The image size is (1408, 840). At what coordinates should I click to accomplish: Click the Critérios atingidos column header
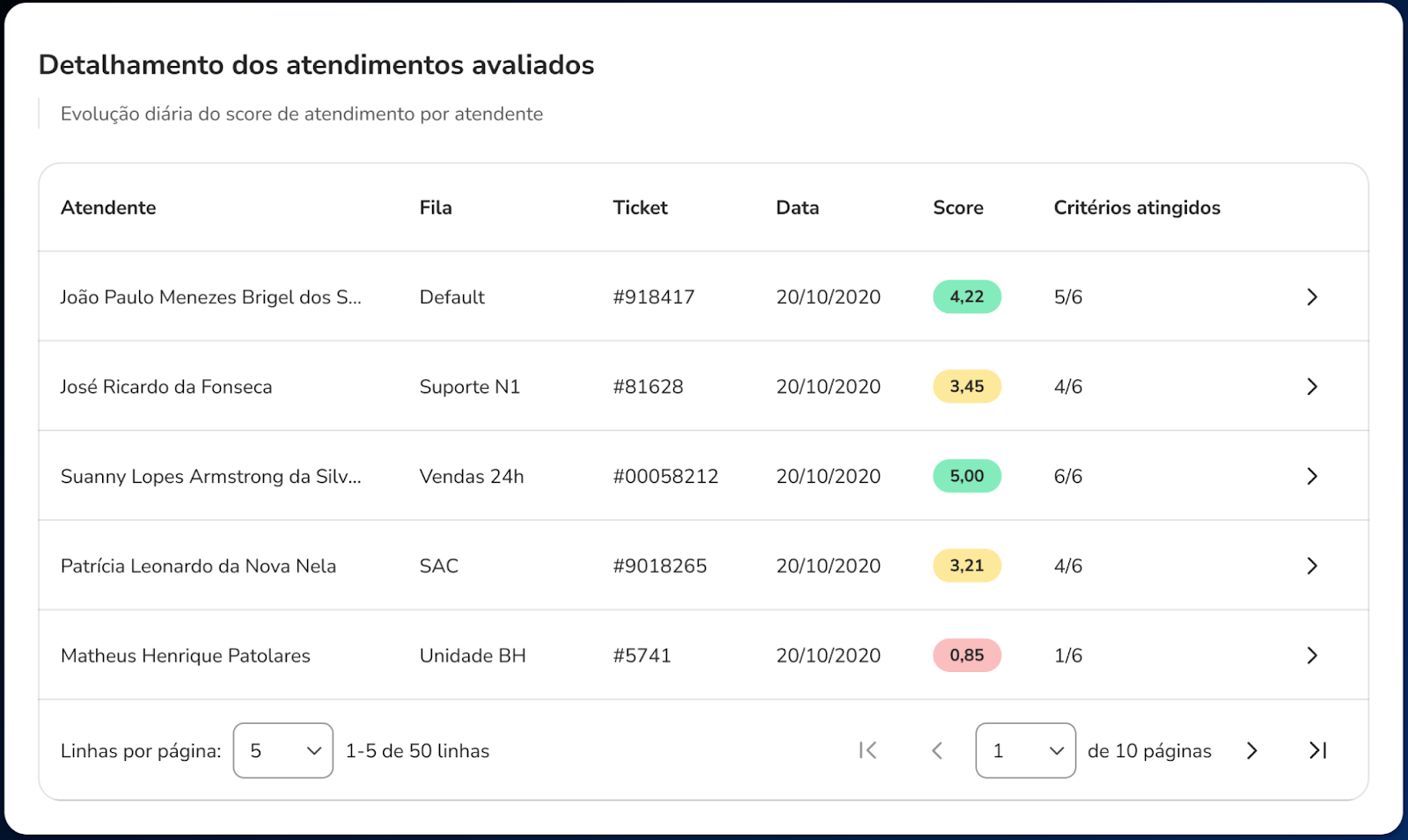click(1136, 208)
